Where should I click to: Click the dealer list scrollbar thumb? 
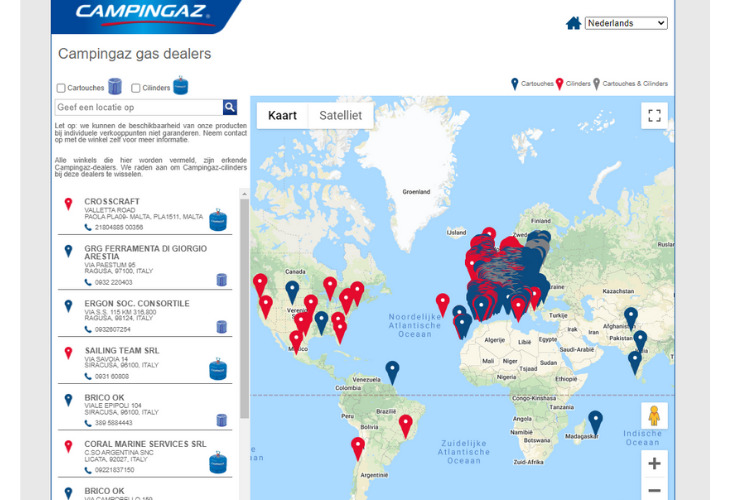click(x=244, y=309)
